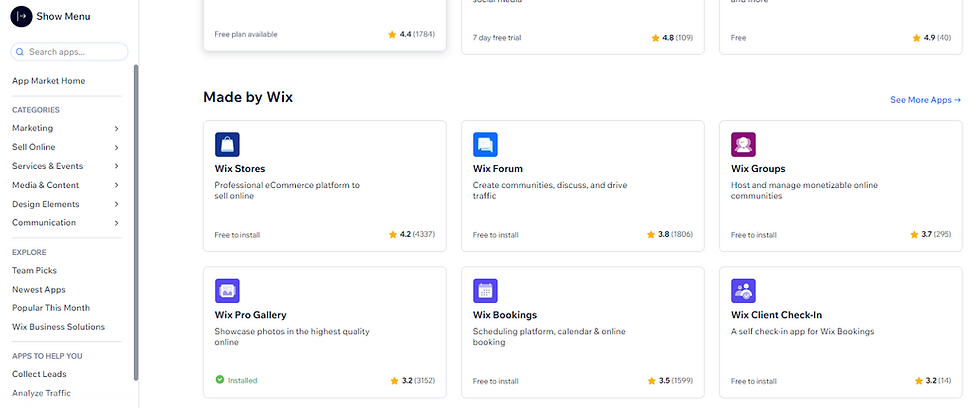
Task: Open the Wix Stores shopping bag icon
Action: 228,144
